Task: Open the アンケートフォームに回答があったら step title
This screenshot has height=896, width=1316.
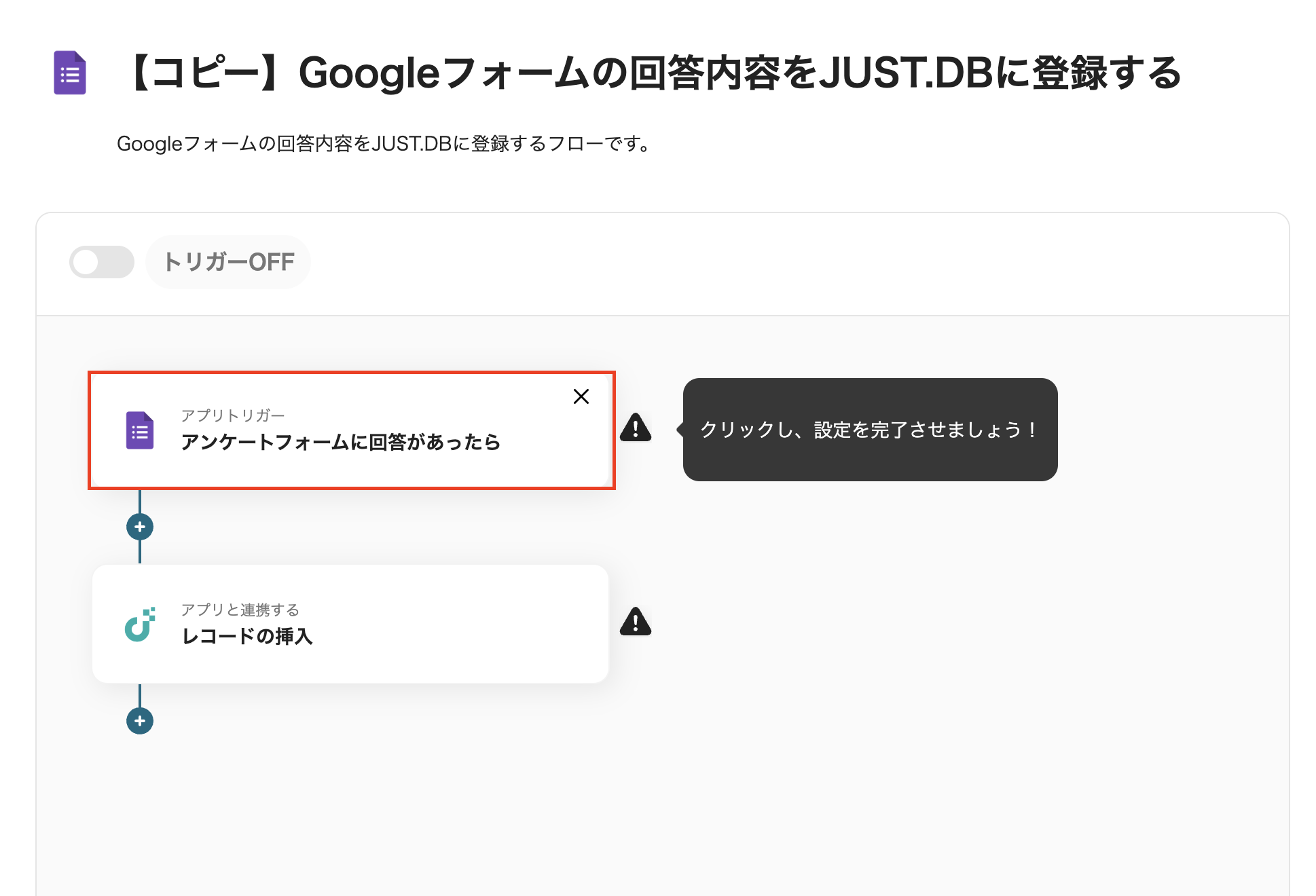Action: [x=340, y=443]
